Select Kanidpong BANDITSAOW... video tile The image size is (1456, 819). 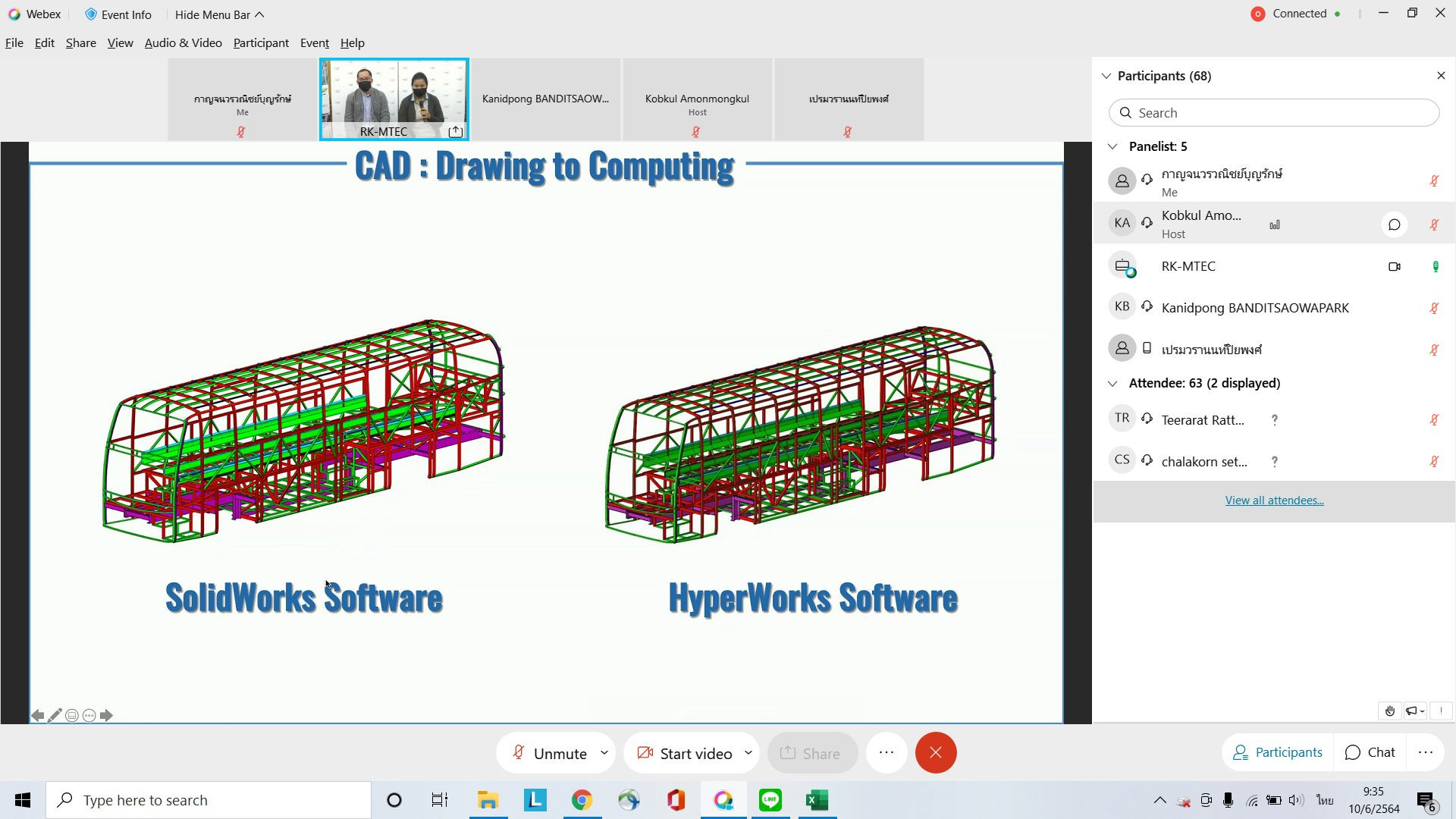546,99
